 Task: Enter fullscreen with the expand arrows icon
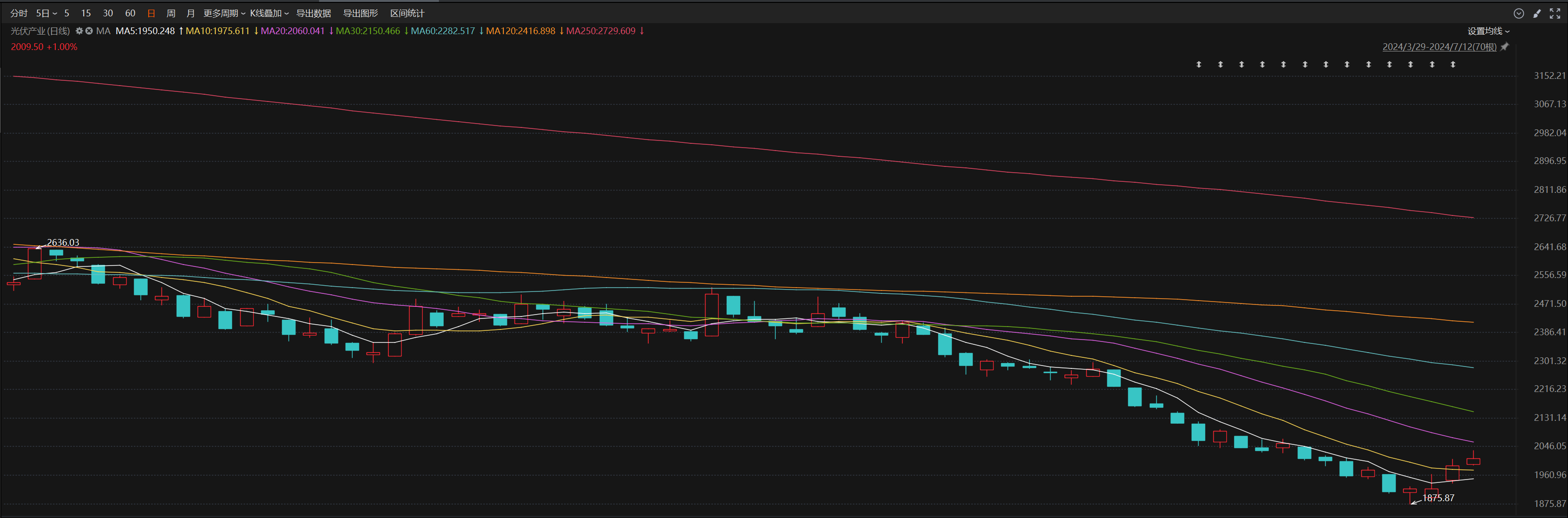tap(1555, 13)
